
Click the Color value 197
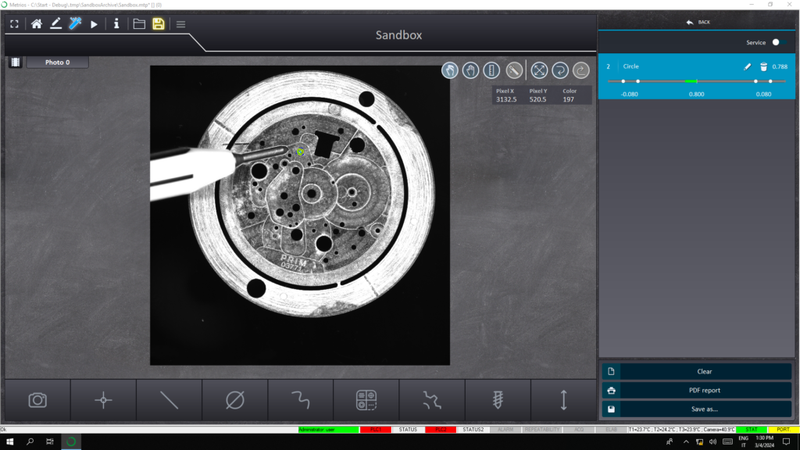[568, 99]
